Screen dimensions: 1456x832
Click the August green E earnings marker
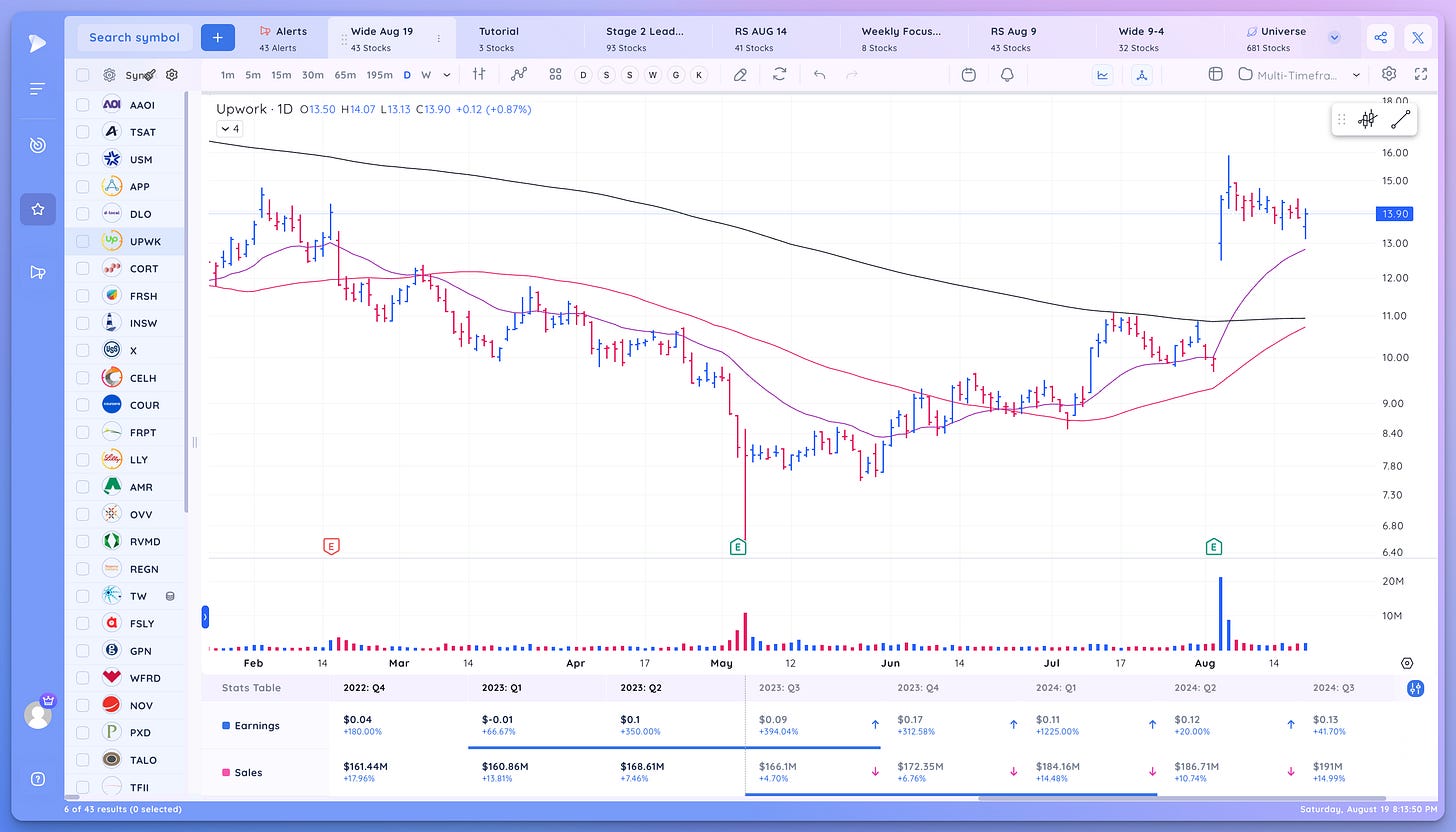coord(1214,546)
